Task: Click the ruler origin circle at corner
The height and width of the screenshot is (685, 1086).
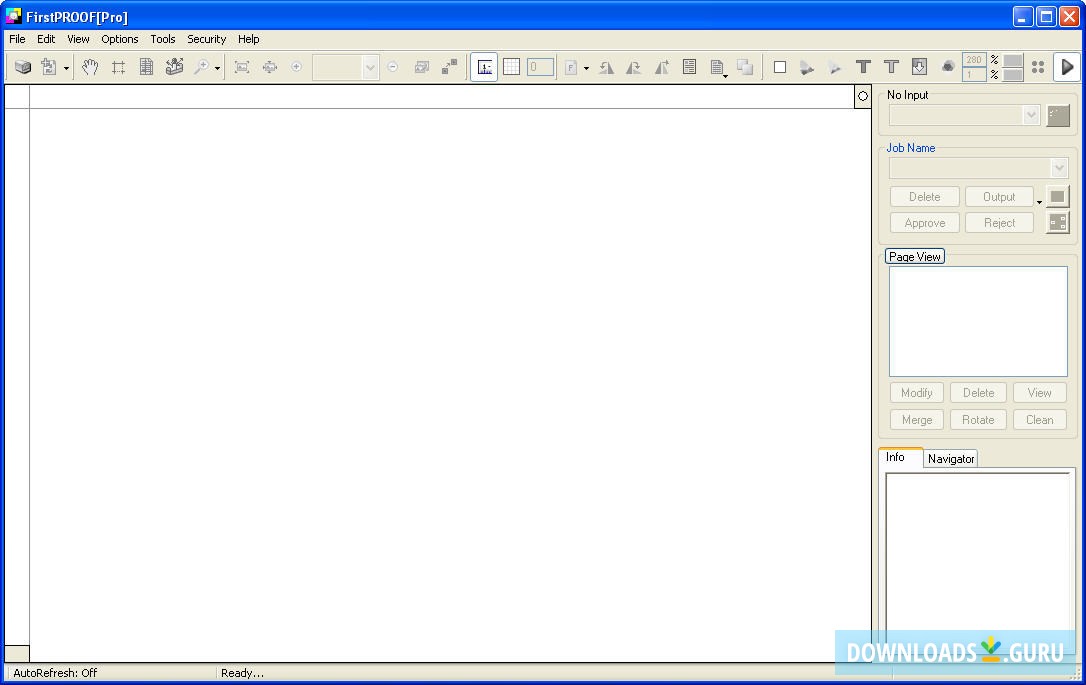Action: [x=862, y=96]
